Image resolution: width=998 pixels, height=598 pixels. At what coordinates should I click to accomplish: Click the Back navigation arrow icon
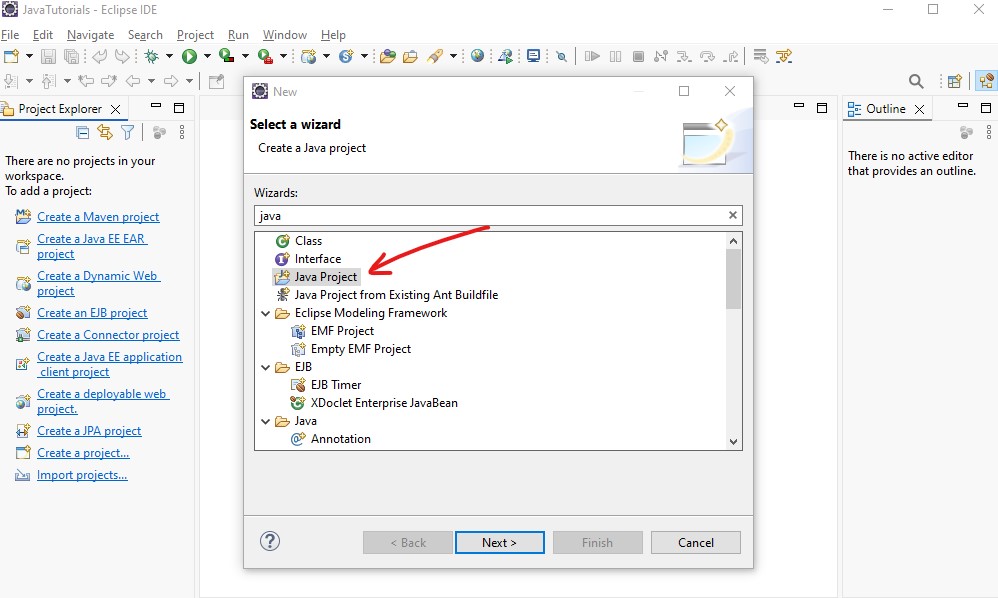pyautogui.click(x=133, y=81)
